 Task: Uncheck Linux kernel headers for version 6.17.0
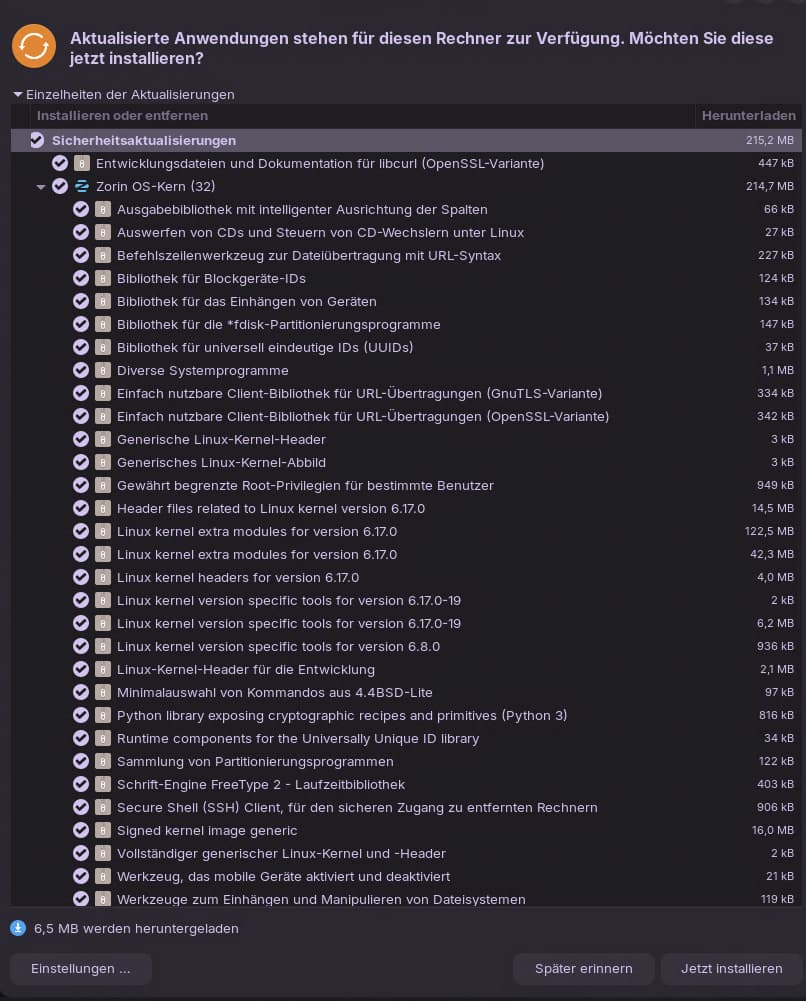[x=81, y=577]
